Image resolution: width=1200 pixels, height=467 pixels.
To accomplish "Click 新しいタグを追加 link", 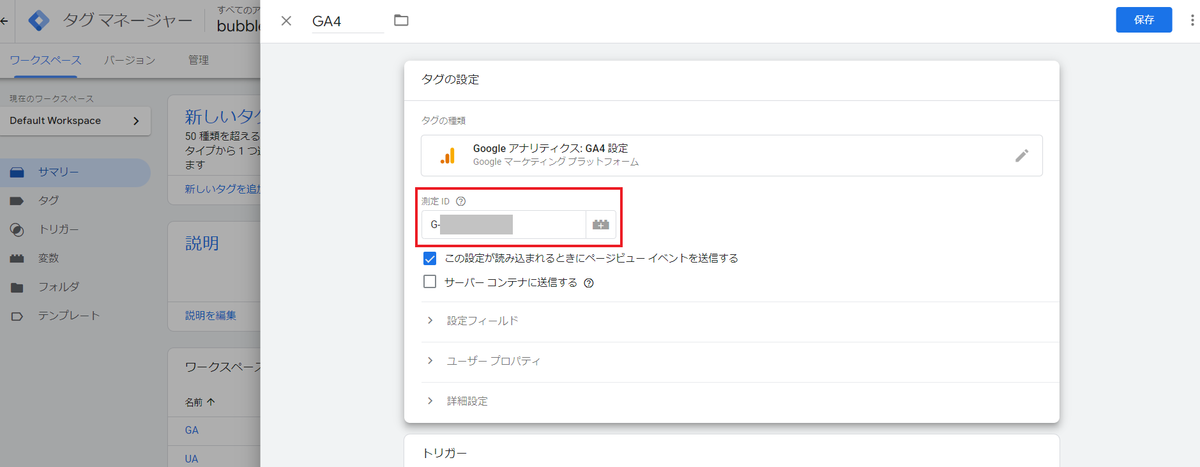I will coord(222,188).
